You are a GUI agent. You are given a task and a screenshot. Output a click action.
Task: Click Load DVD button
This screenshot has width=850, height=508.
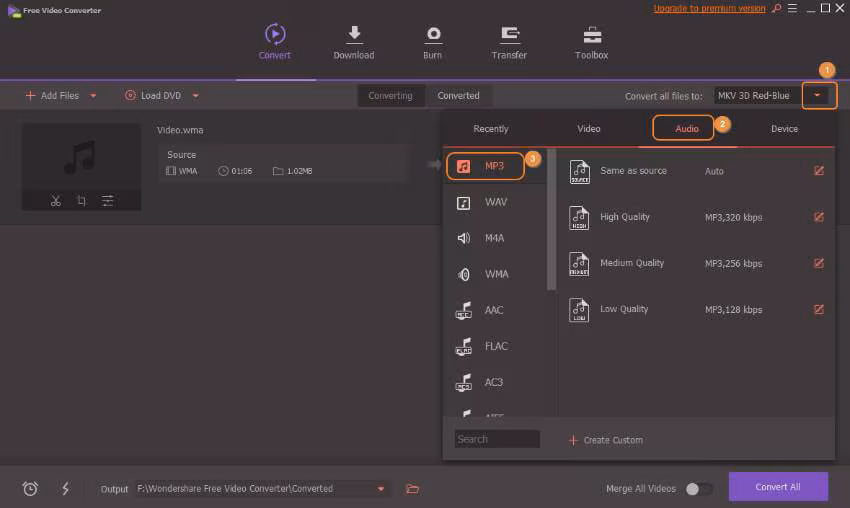coord(153,95)
